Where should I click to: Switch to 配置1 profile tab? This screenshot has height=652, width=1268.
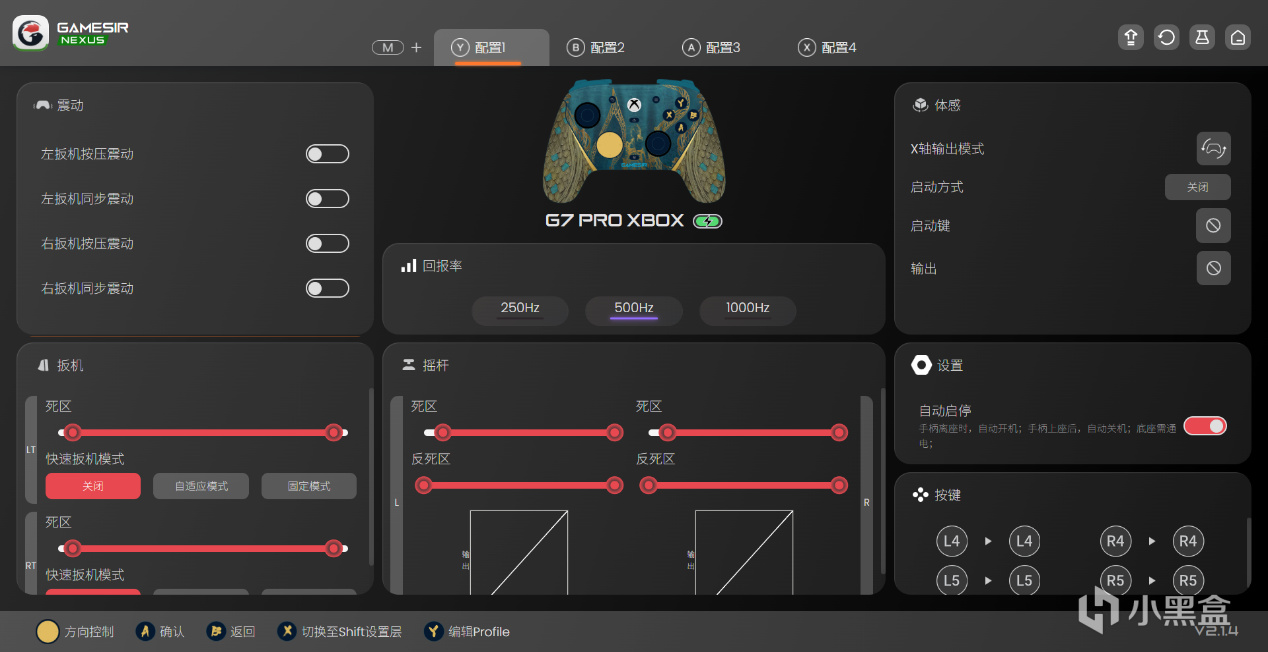pos(491,47)
